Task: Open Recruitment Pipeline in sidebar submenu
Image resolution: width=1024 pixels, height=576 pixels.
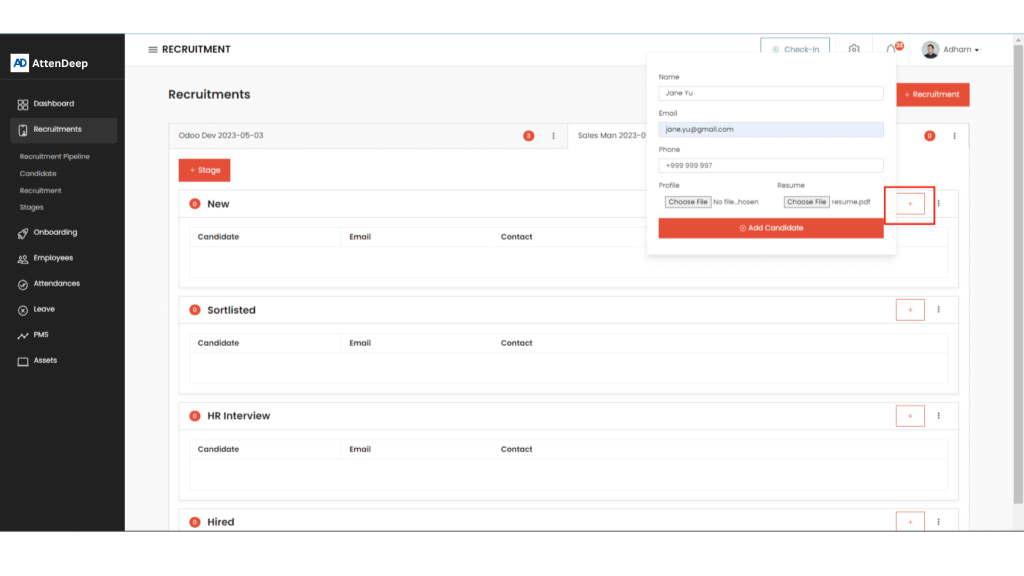Action: pyautogui.click(x=55, y=157)
